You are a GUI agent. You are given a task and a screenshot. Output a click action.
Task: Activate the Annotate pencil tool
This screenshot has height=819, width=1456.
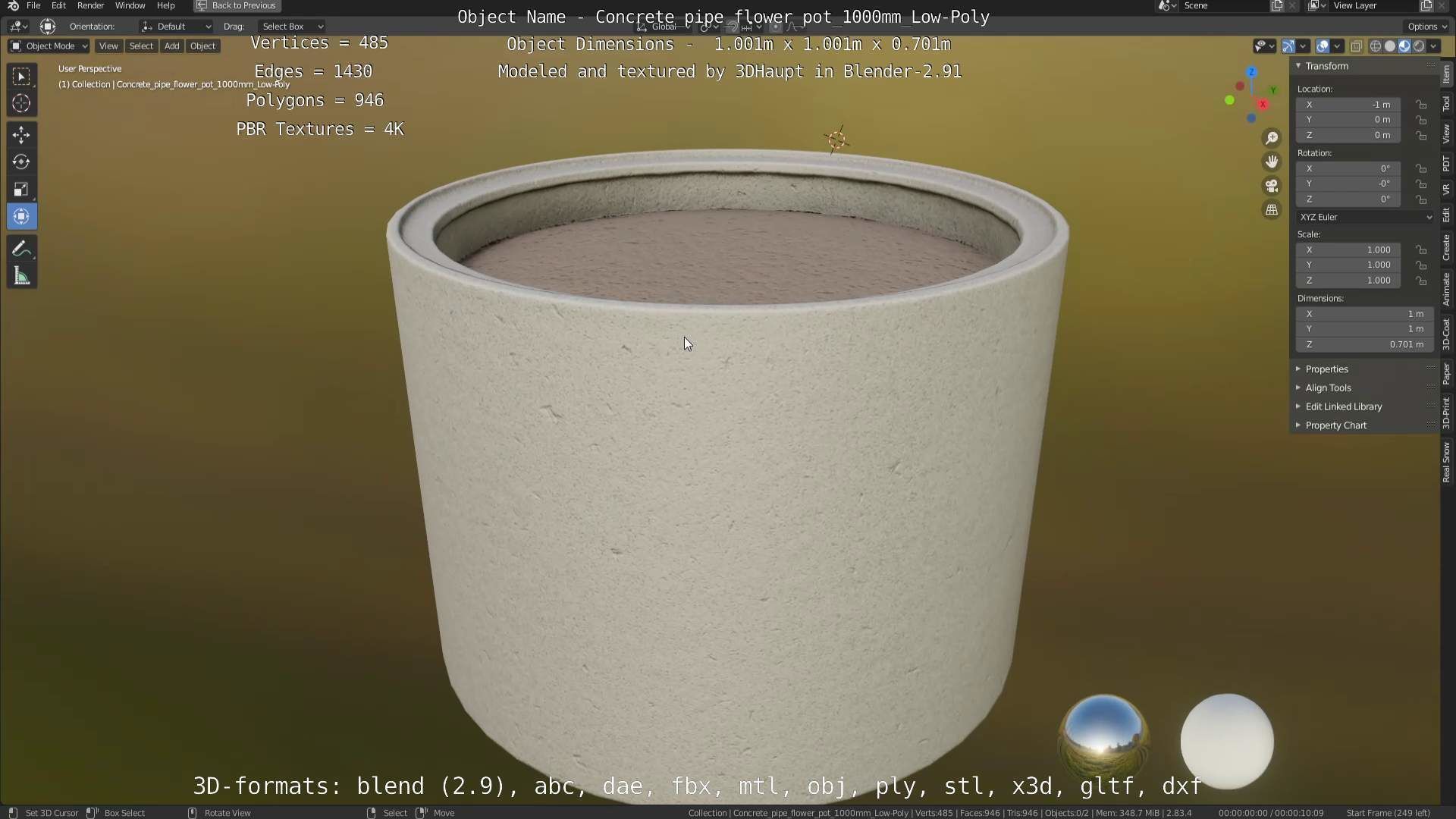(x=21, y=249)
